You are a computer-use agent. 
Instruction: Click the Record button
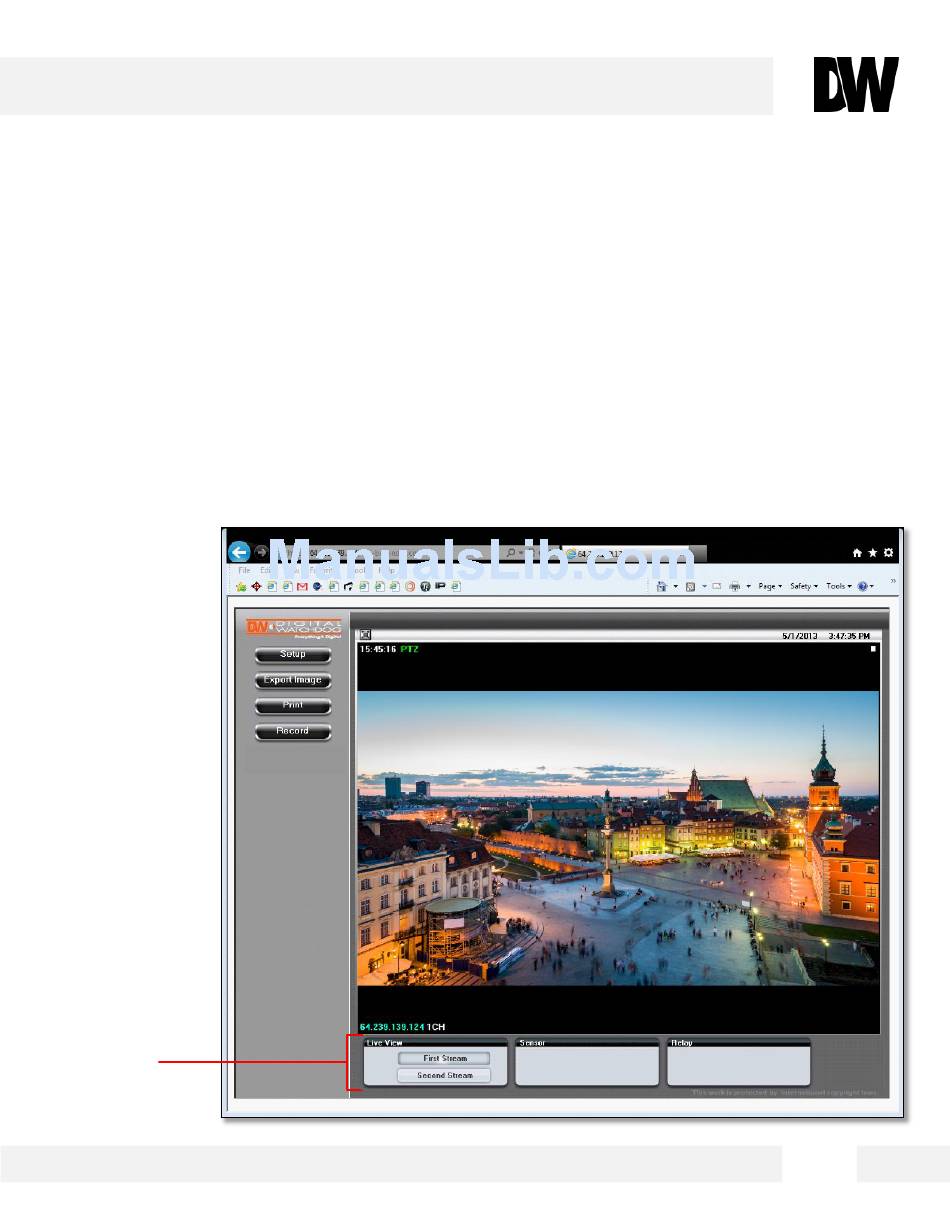coord(292,732)
